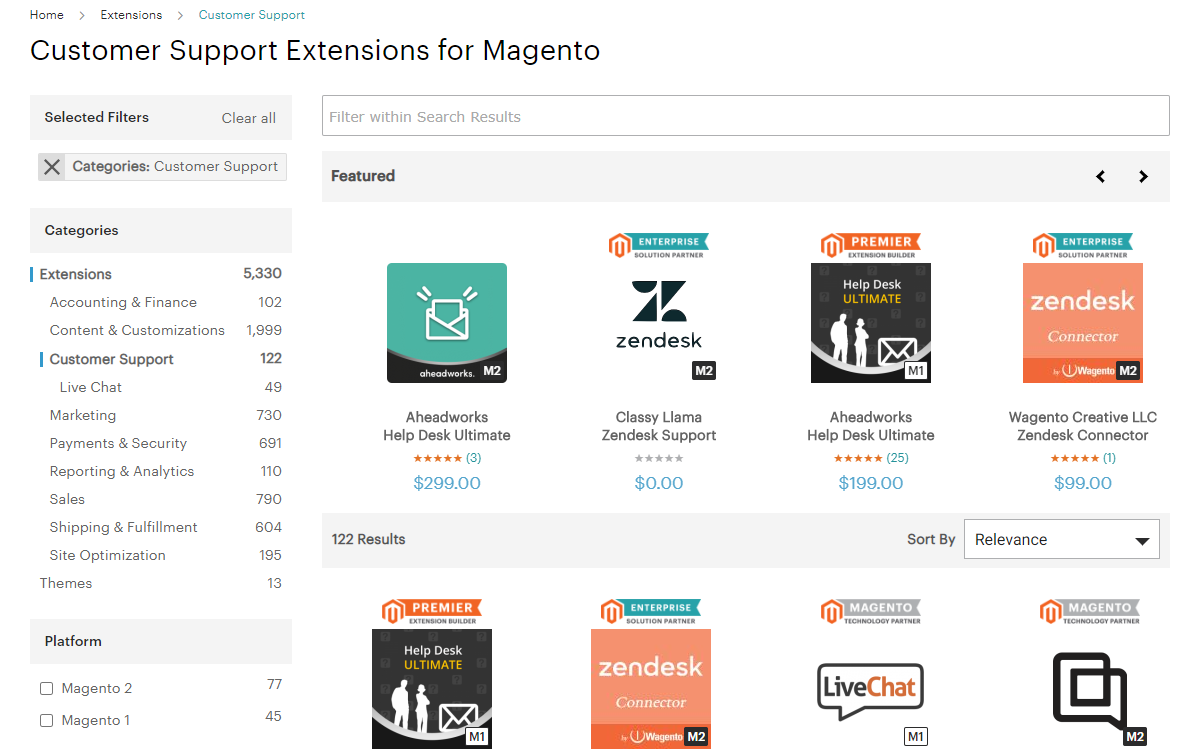Viewport: 1197px width, 754px height.
Task: Open Aheadworks green envelope M2 product image
Action: click(x=447, y=323)
